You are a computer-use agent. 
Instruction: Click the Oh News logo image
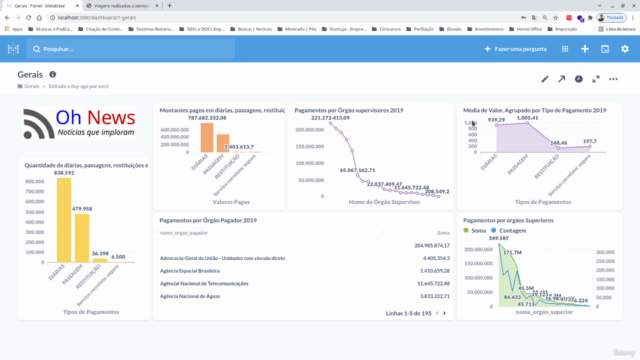click(x=79, y=123)
